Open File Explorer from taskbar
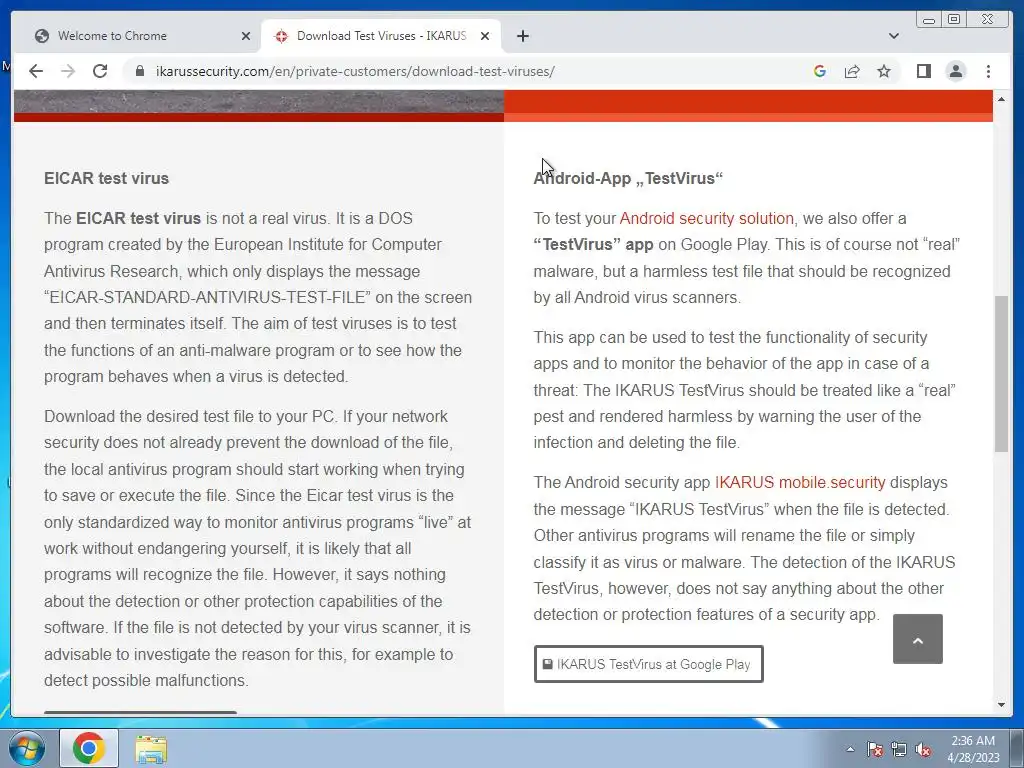Screen dimensions: 1024x768 pyautogui.click(x=151, y=748)
